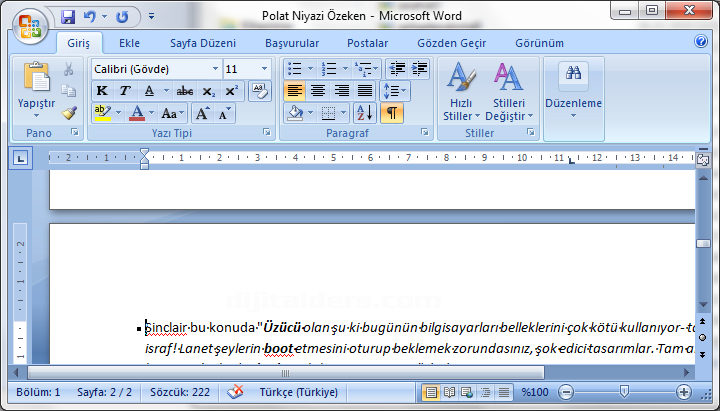
Task: Redo the last action
Action: click(x=122, y=17)
